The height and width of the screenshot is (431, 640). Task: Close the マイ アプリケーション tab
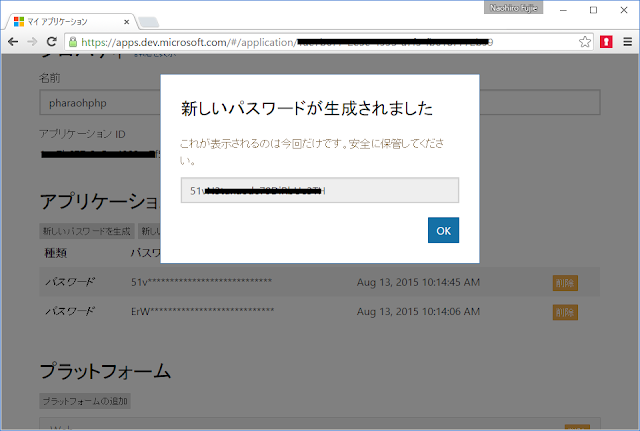point(127,22)
